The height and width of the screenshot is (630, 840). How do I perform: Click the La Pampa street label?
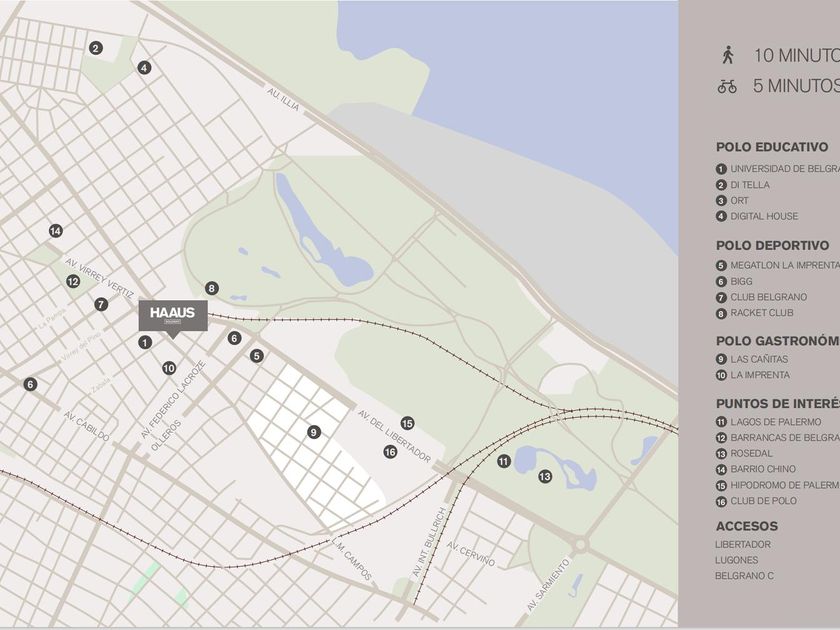(x=52, y=317)
